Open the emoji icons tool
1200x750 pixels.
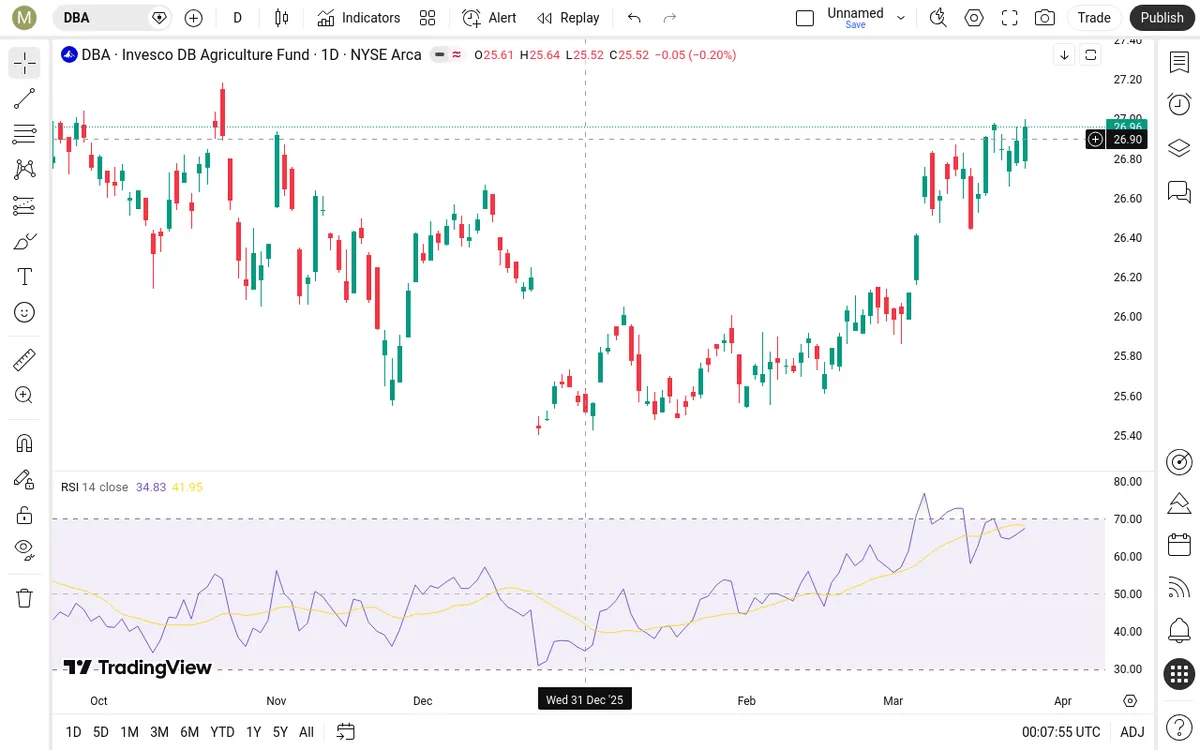coord(25,313)
